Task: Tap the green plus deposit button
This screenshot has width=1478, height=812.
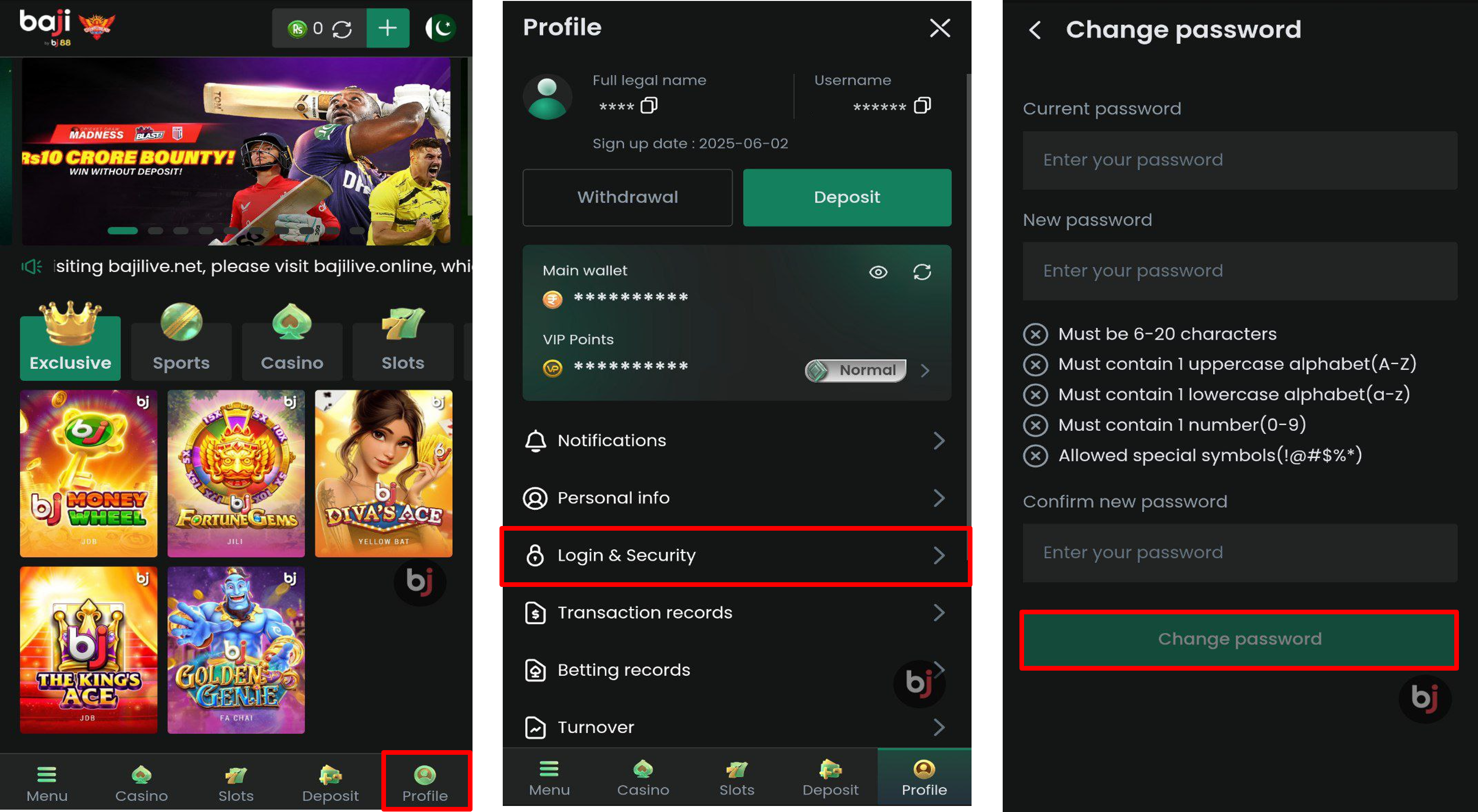Action: pos(387,28)
